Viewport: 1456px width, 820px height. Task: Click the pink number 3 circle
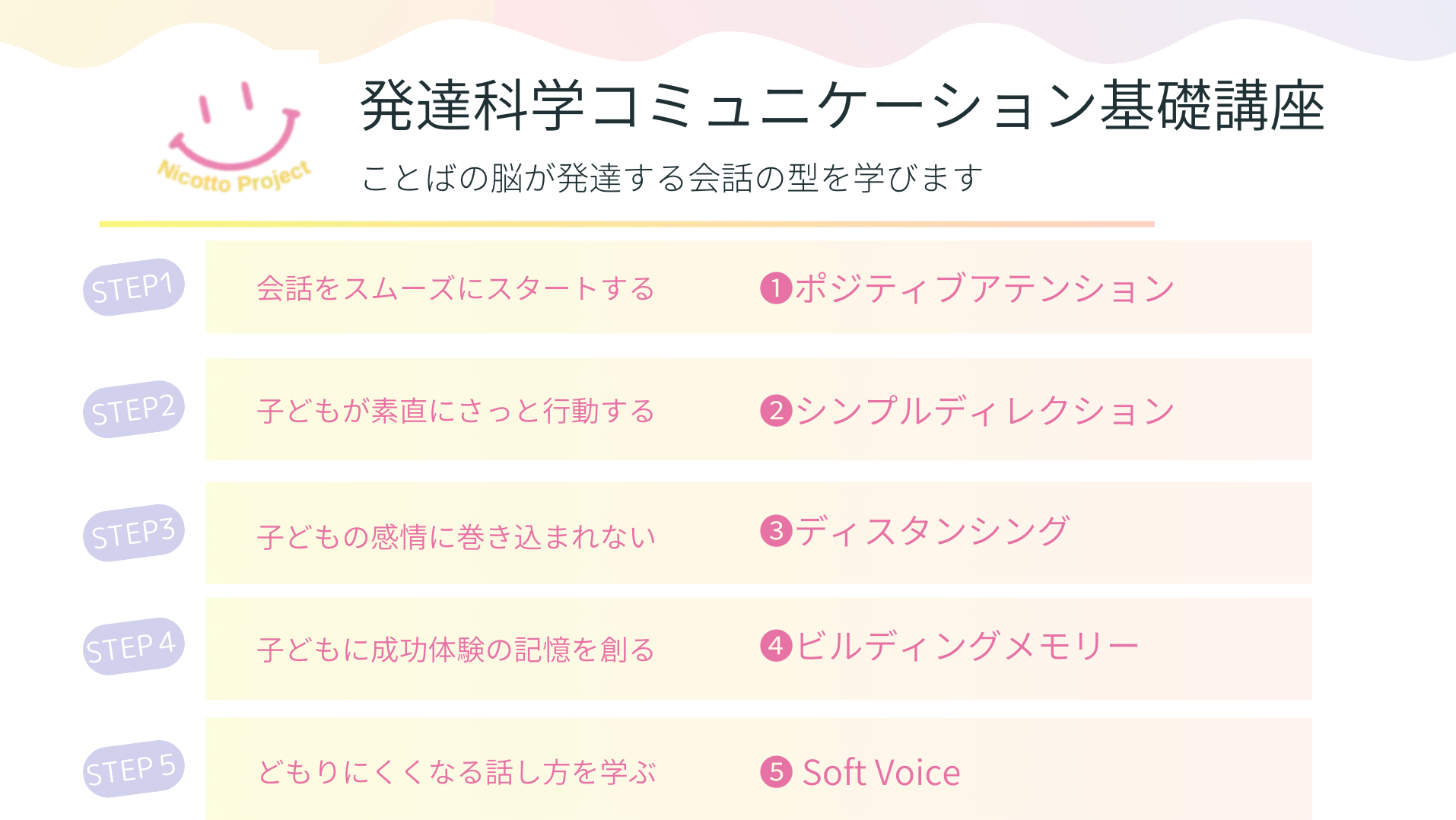click(776, 531)
